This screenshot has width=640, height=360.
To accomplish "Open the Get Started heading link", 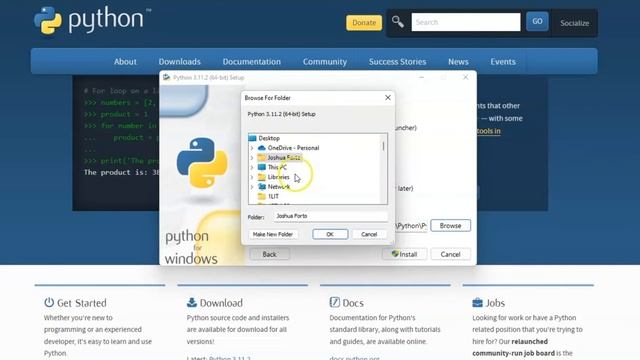I will pos(82,303).
